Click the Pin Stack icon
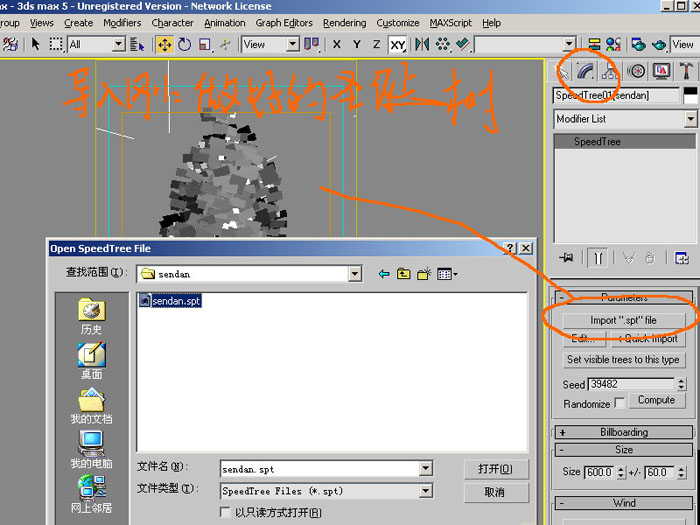This screenshot has width=700, height=525. [567, 258]
